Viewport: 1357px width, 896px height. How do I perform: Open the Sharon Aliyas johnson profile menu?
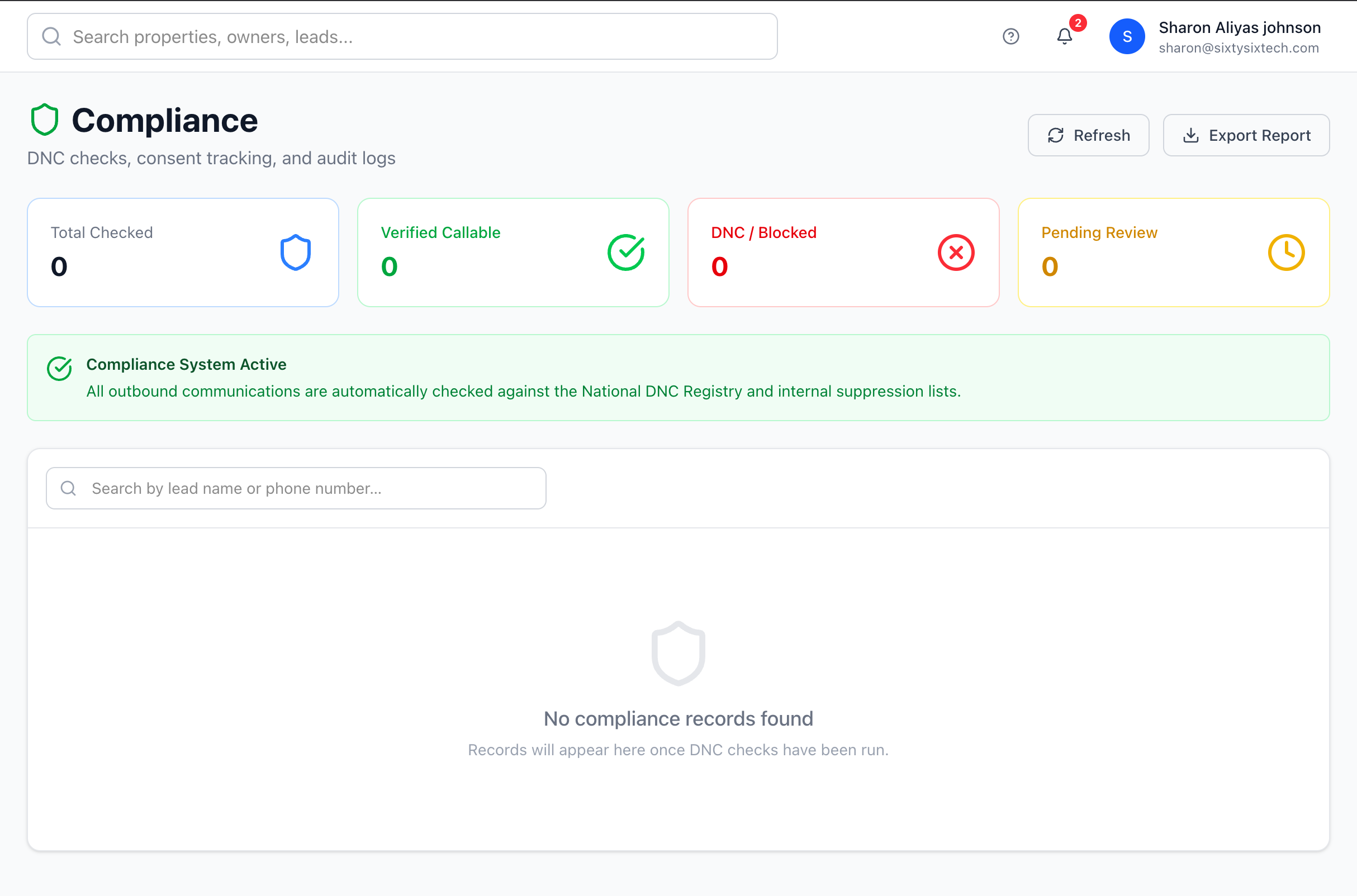click(x=1215, y=36)
